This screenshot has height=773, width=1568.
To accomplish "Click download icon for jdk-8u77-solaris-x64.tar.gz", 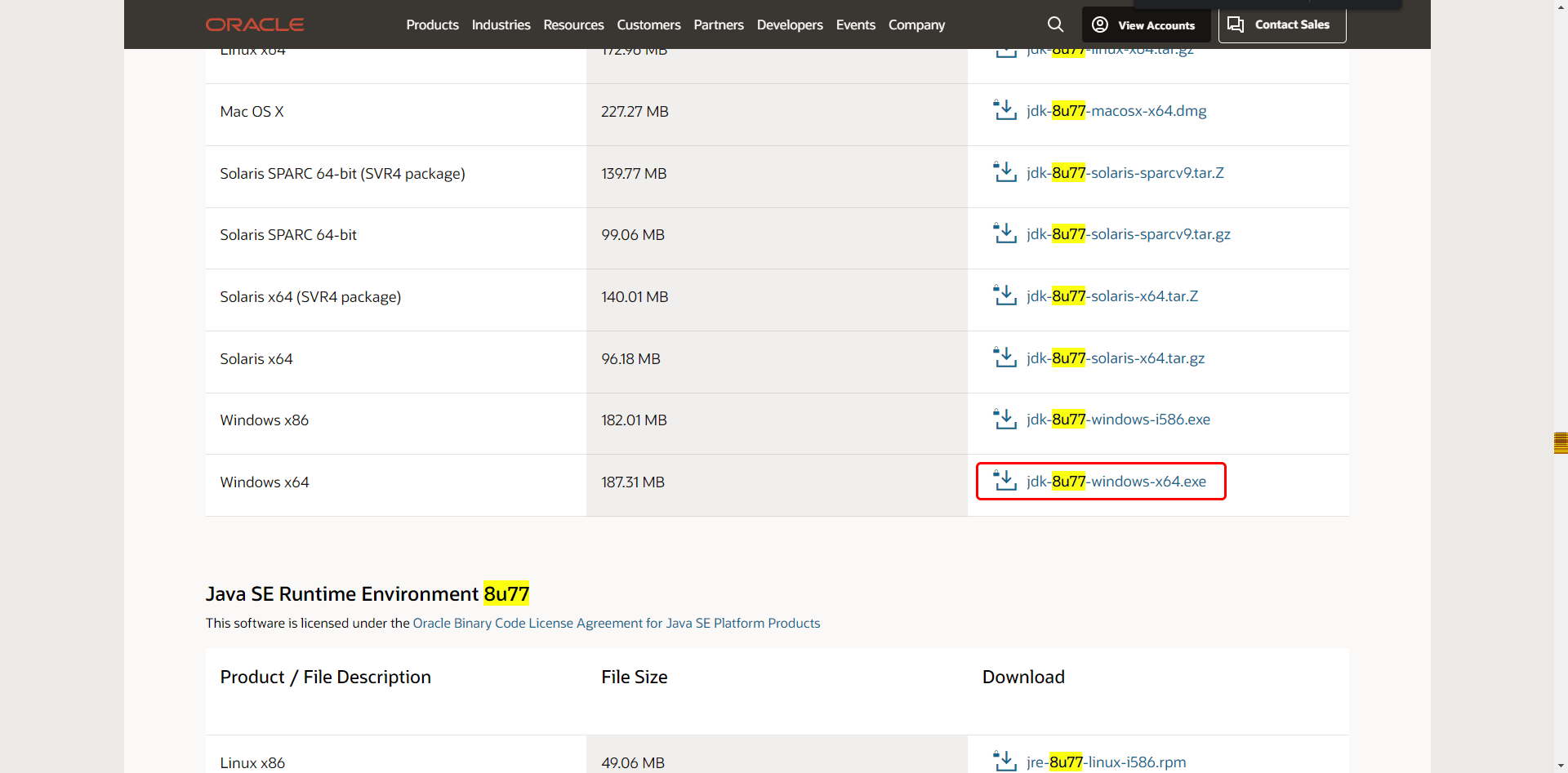I will point(1004,358).
